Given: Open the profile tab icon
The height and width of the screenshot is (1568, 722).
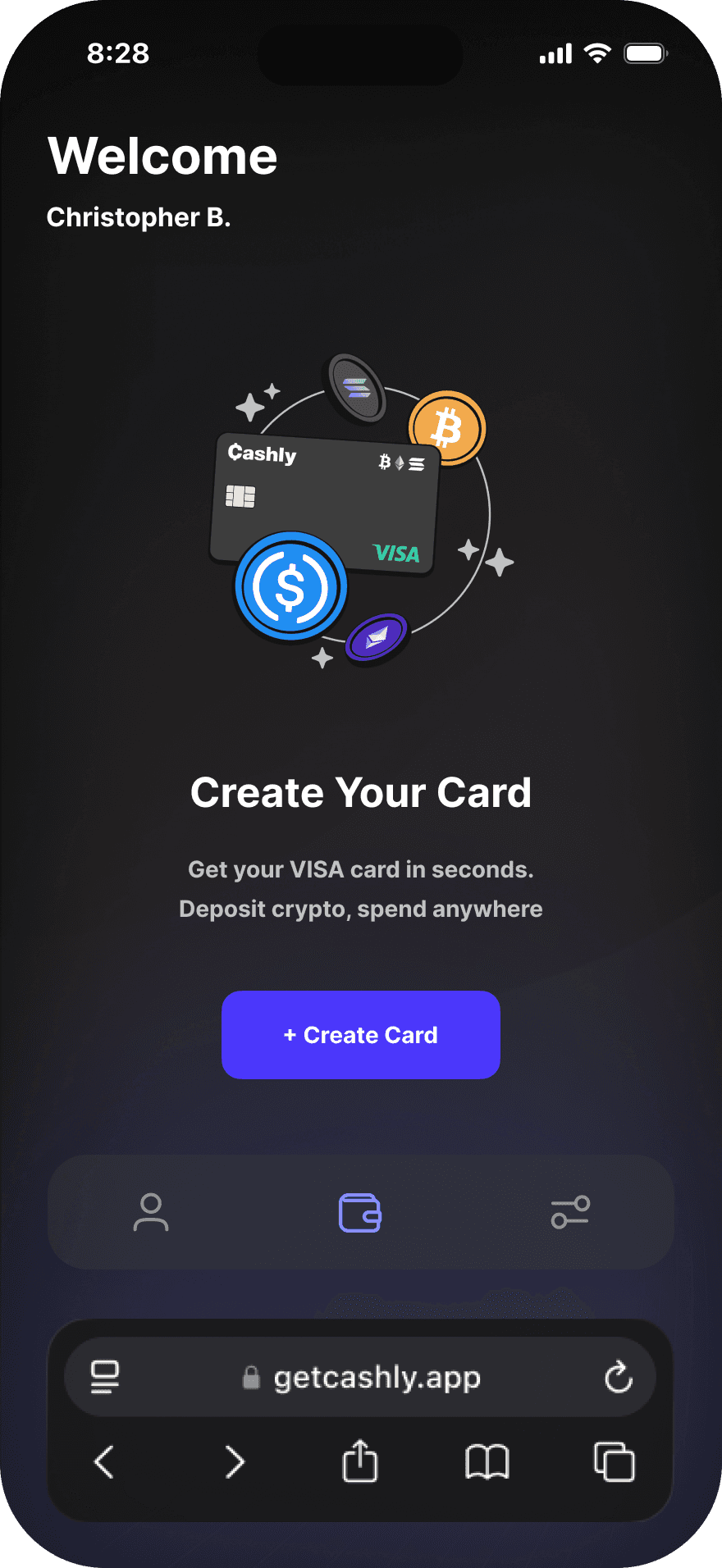Looking at the screenshot, I should coord(151,1212).
